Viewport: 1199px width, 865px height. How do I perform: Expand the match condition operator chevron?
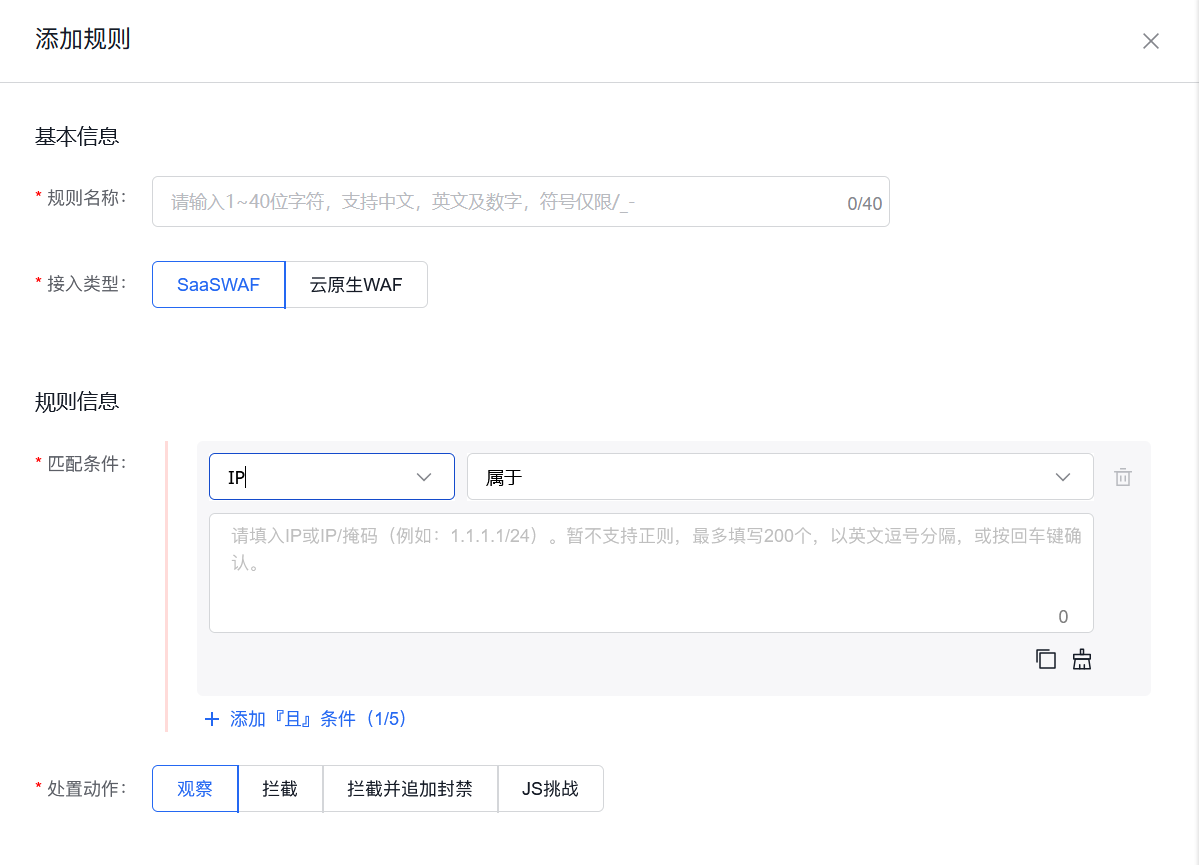(x=1063, y=477)
